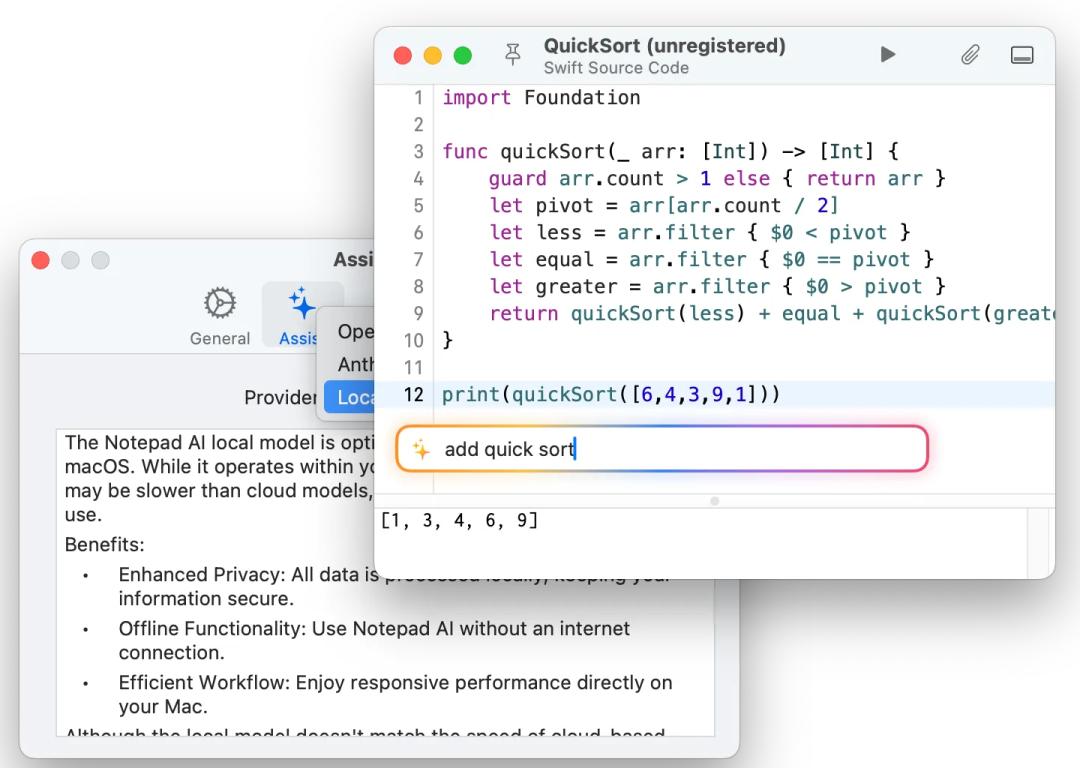Click the 'import Foundation' line of code
Image resolution: width=1080 pixels, height=768 pixels.
tap(540, 97)
